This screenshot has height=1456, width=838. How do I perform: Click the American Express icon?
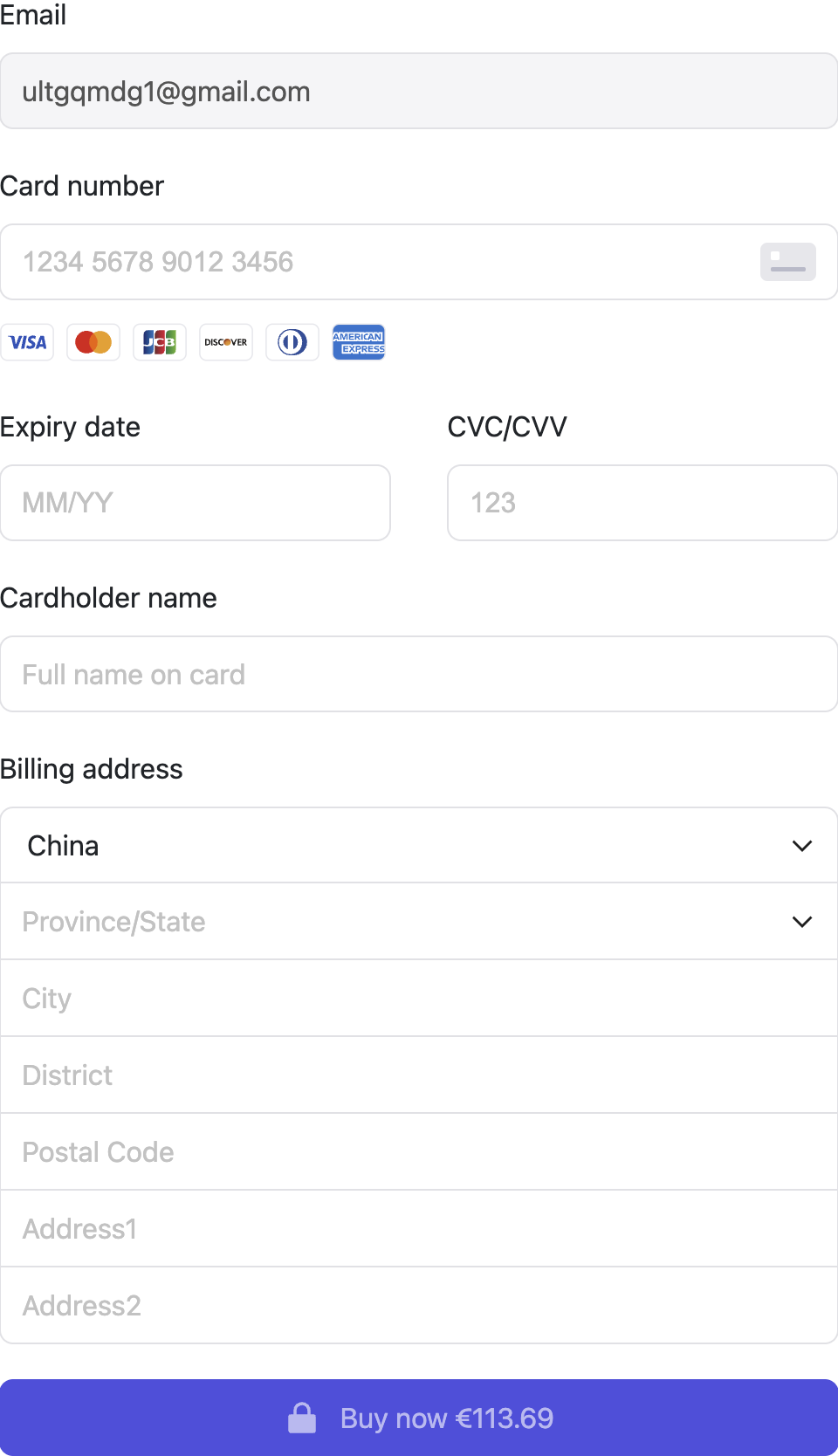pos(359,342)
